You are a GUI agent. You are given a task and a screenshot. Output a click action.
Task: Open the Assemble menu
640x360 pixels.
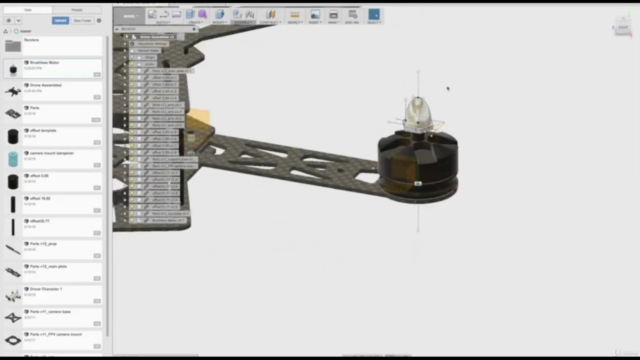[243, 22]
